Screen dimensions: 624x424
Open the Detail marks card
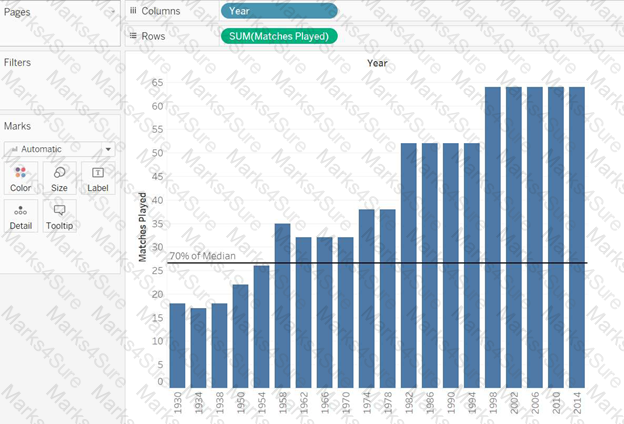21,216
